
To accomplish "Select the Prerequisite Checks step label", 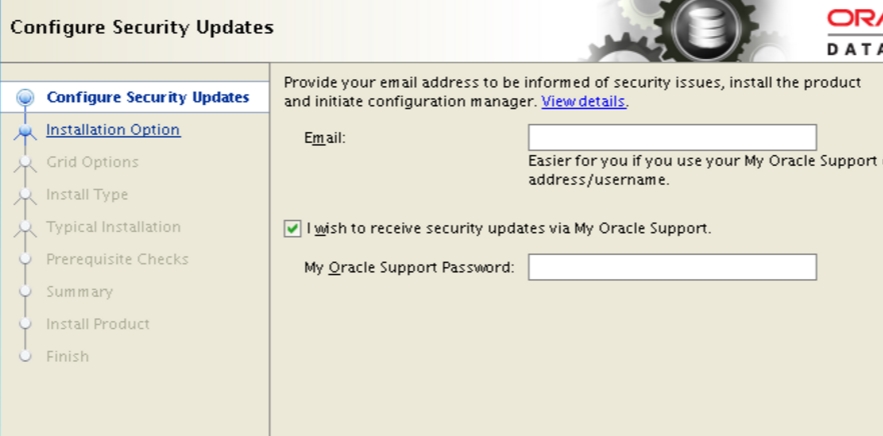I will (x=117, y=259).
